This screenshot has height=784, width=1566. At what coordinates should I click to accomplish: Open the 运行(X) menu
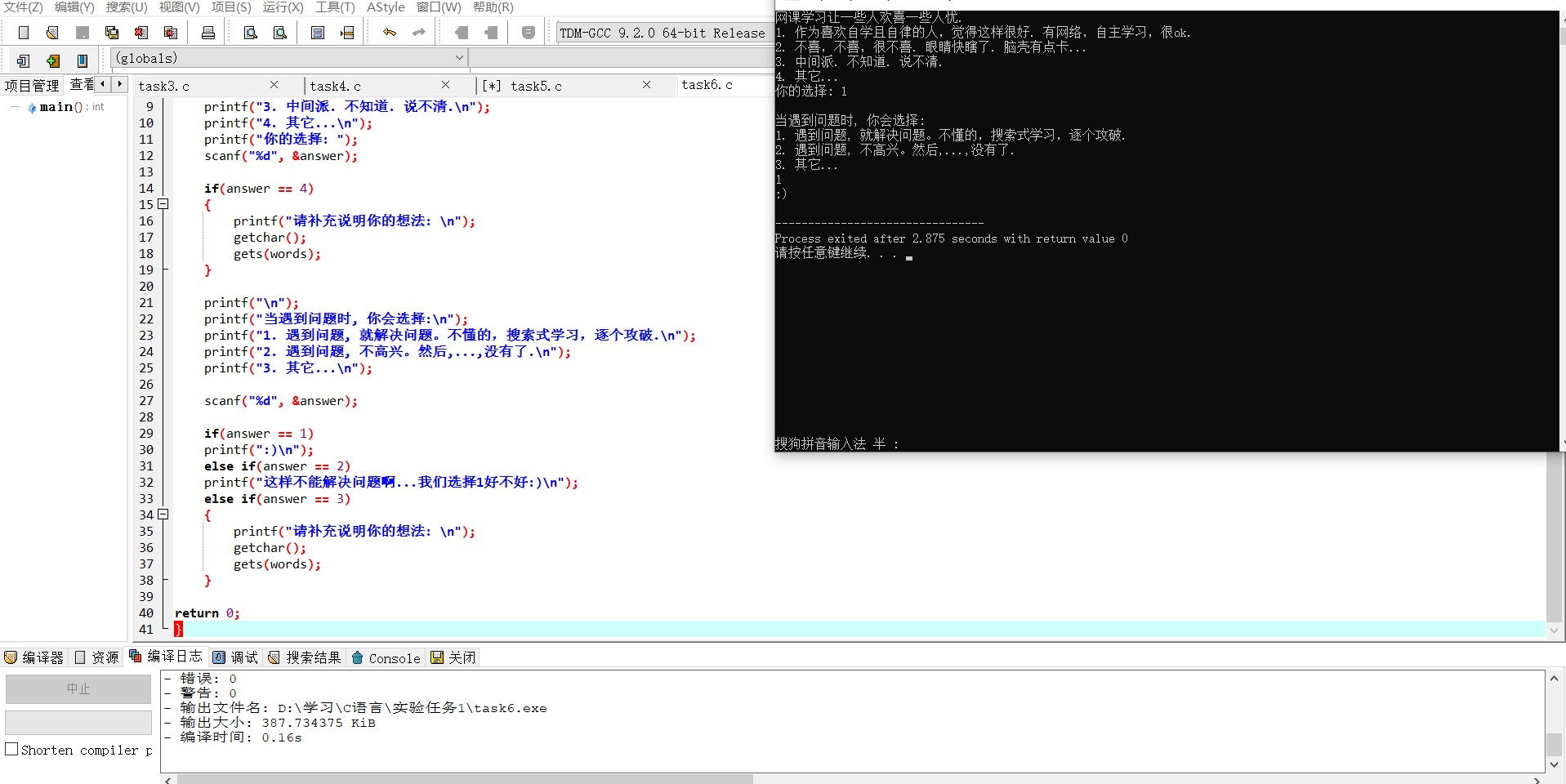point(283,7)
